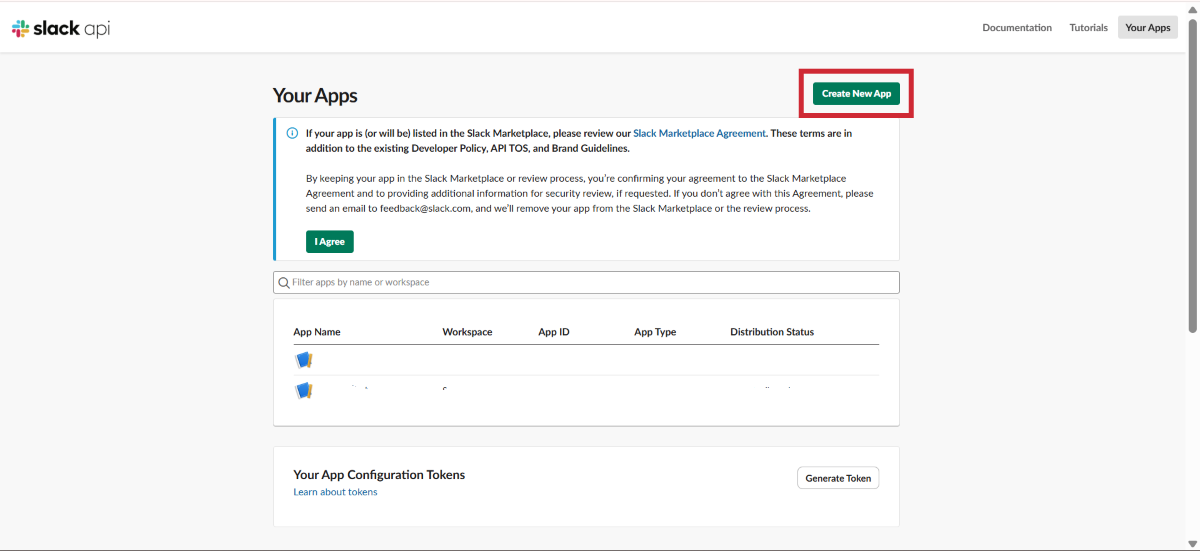Open the first app's notebook icon

tap(304, 360)
